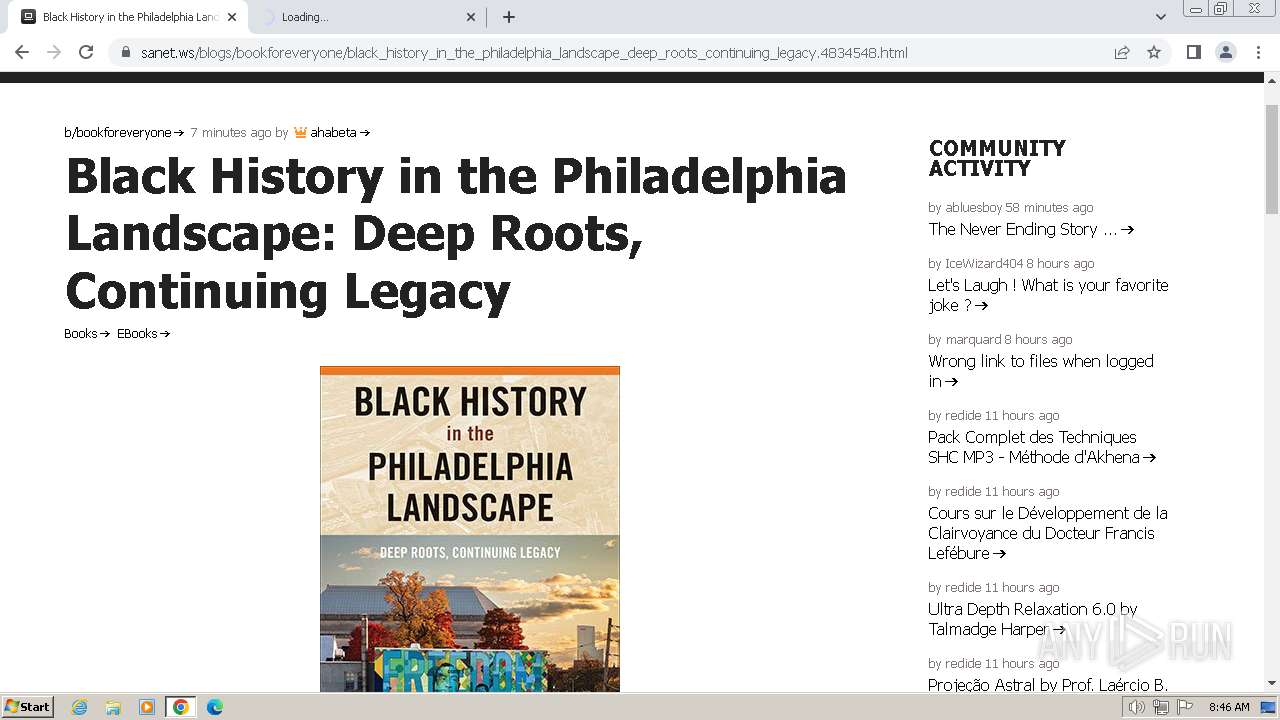Open Chrome's three-dot menu
1280x720 pixels.
(1258, 53)
